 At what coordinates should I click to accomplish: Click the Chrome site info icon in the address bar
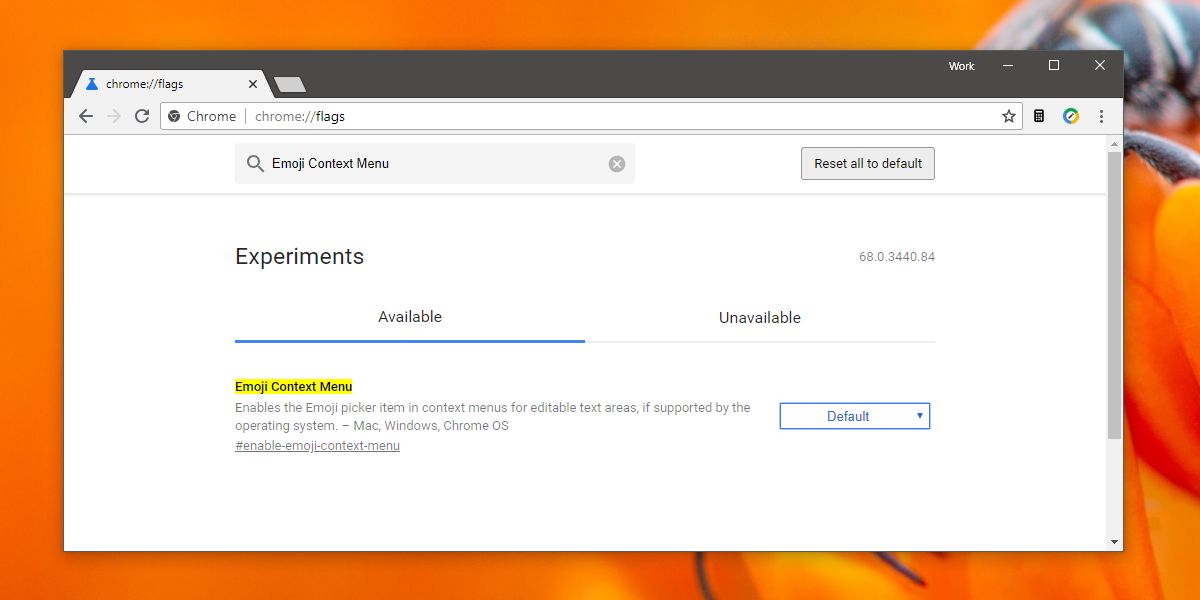pos(174,116)
